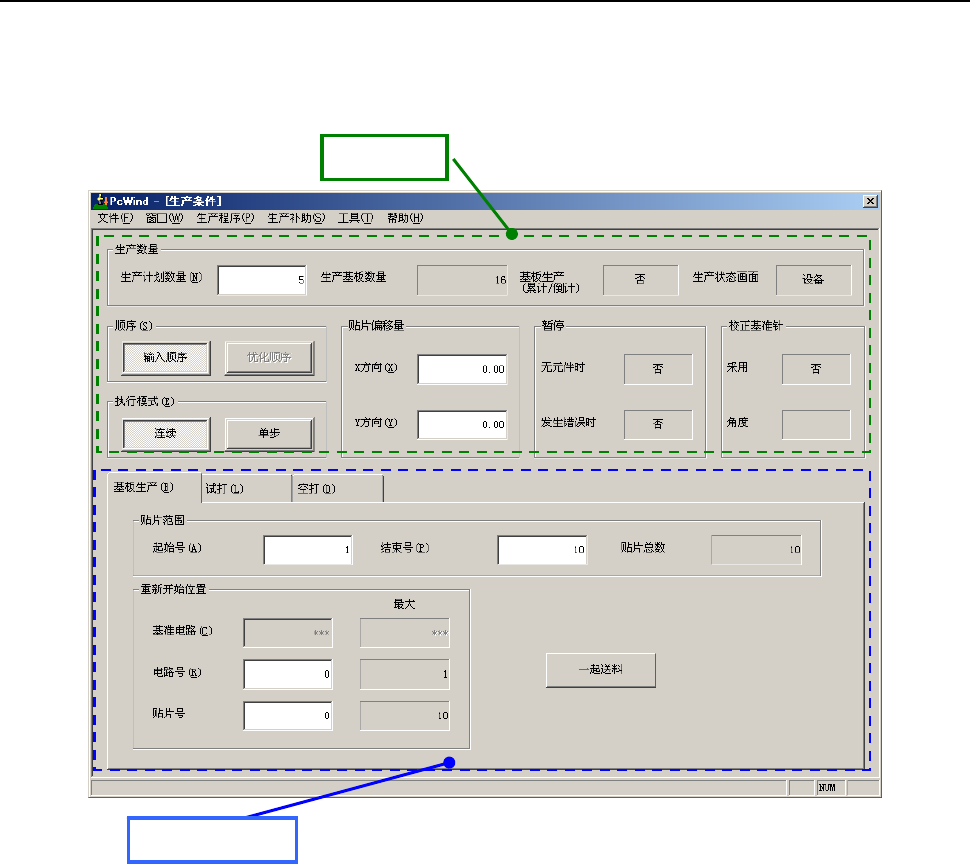Image resolution: width=970 pixels, height=864 pixels.
Task: Click the 贴片号 maximum value field
Action: 405,716
